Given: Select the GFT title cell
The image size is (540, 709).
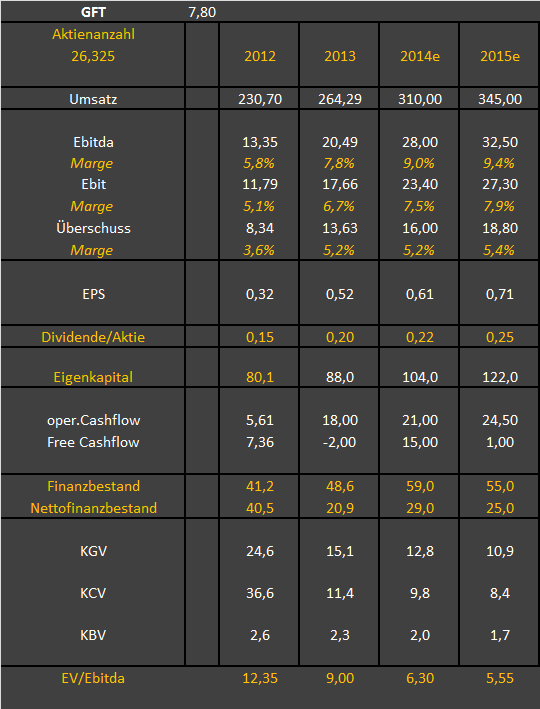Looking at the screenshot, I should (93, 12).
